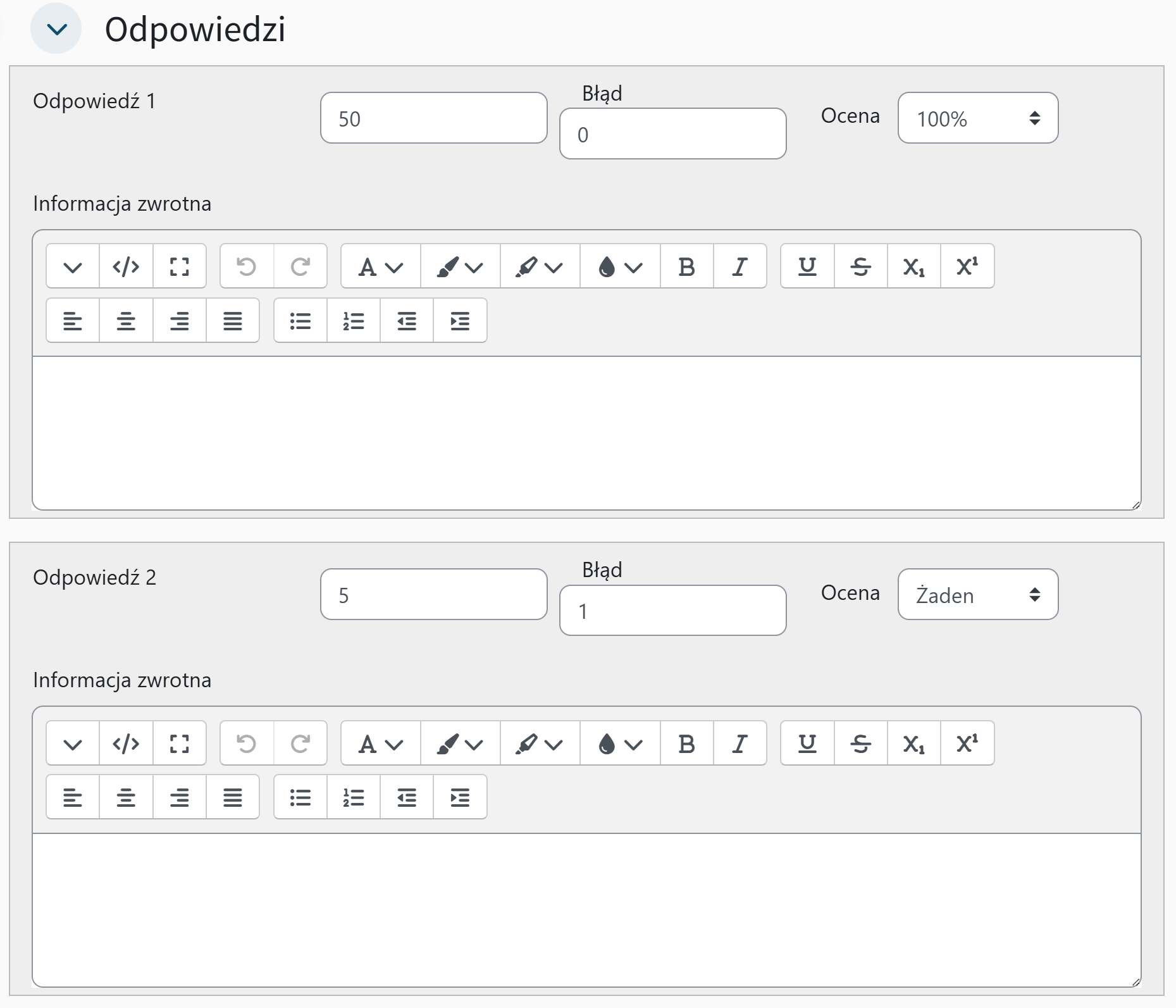Increase indent in the second feedback editor
Image resolution: width=1176 pixels, height=1008 pixels.
460,797
